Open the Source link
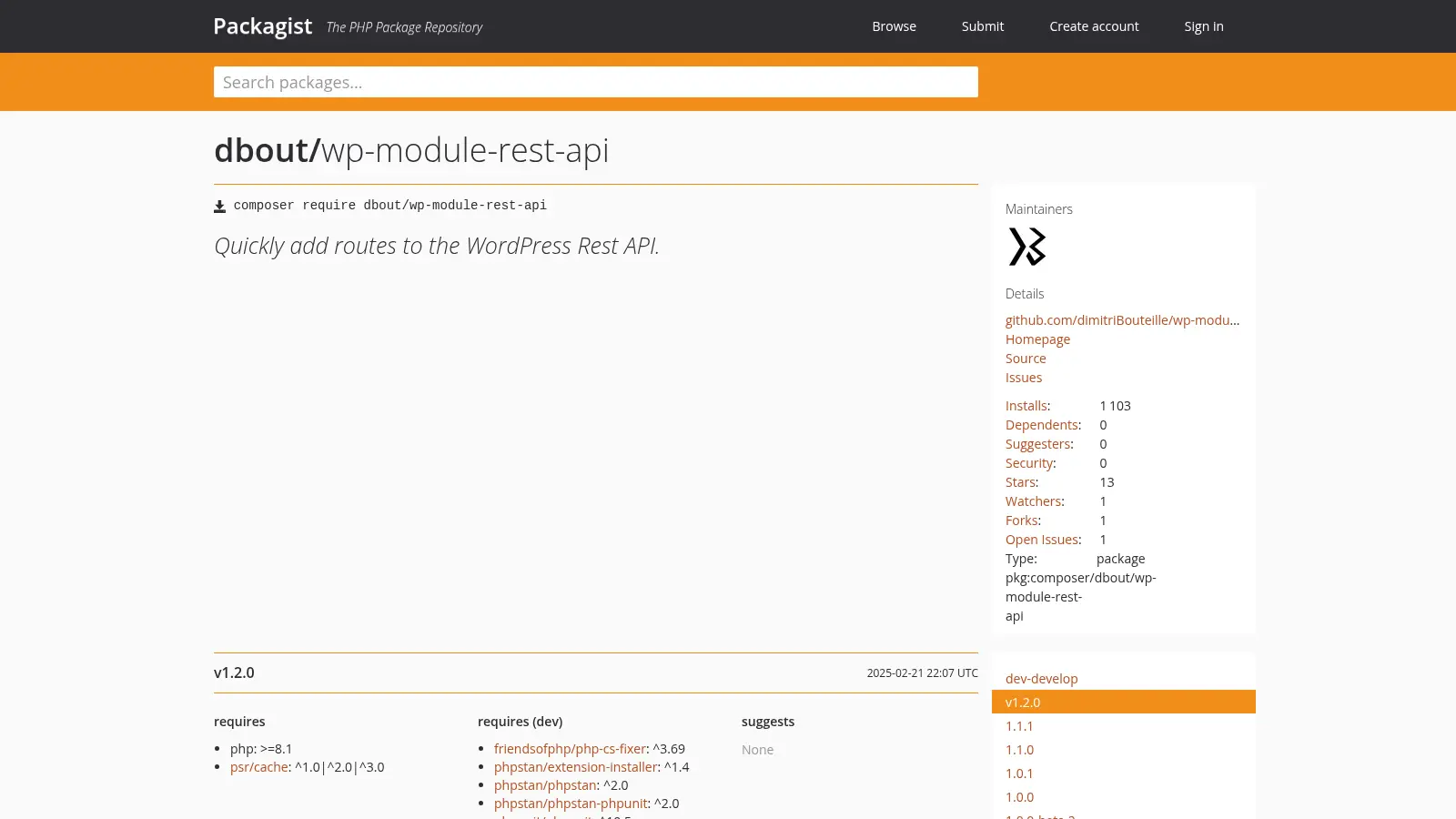The image size is (1456, 819). coord(1026,359)
